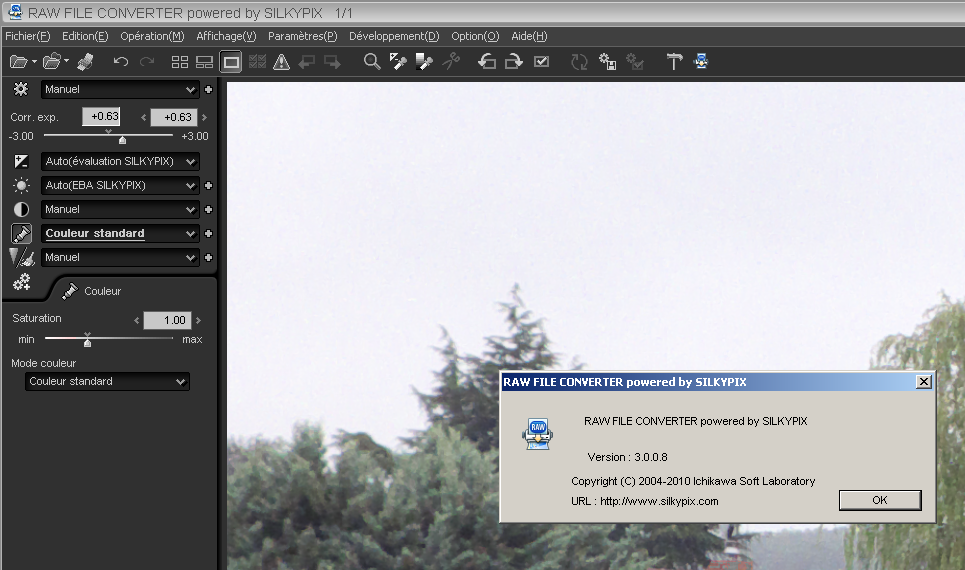Click the exposure correction slider handle
Screen dimensions: 965x570
coord(122,140)
